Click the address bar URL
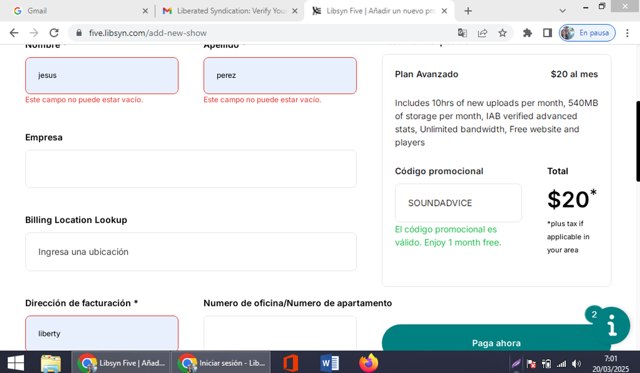 click(x=148, y=33)
